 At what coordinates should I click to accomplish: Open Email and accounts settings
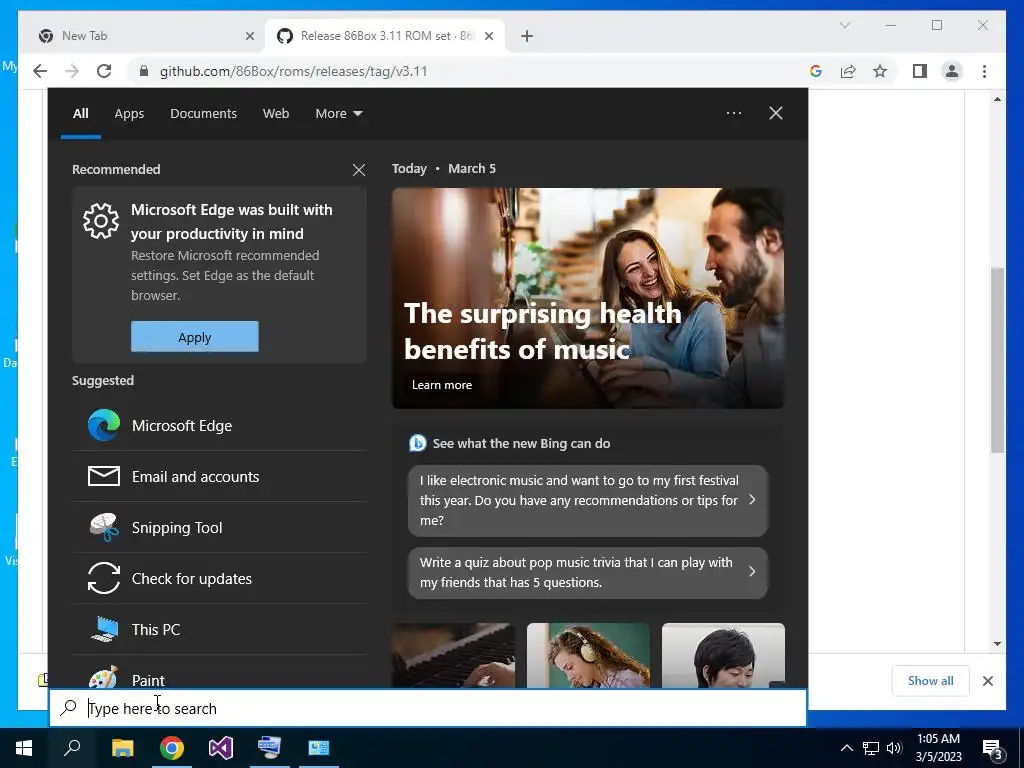click(219, 477)
